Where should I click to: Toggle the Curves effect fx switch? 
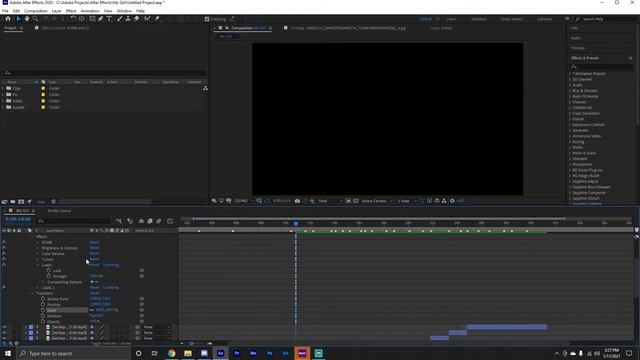(4, 259)
